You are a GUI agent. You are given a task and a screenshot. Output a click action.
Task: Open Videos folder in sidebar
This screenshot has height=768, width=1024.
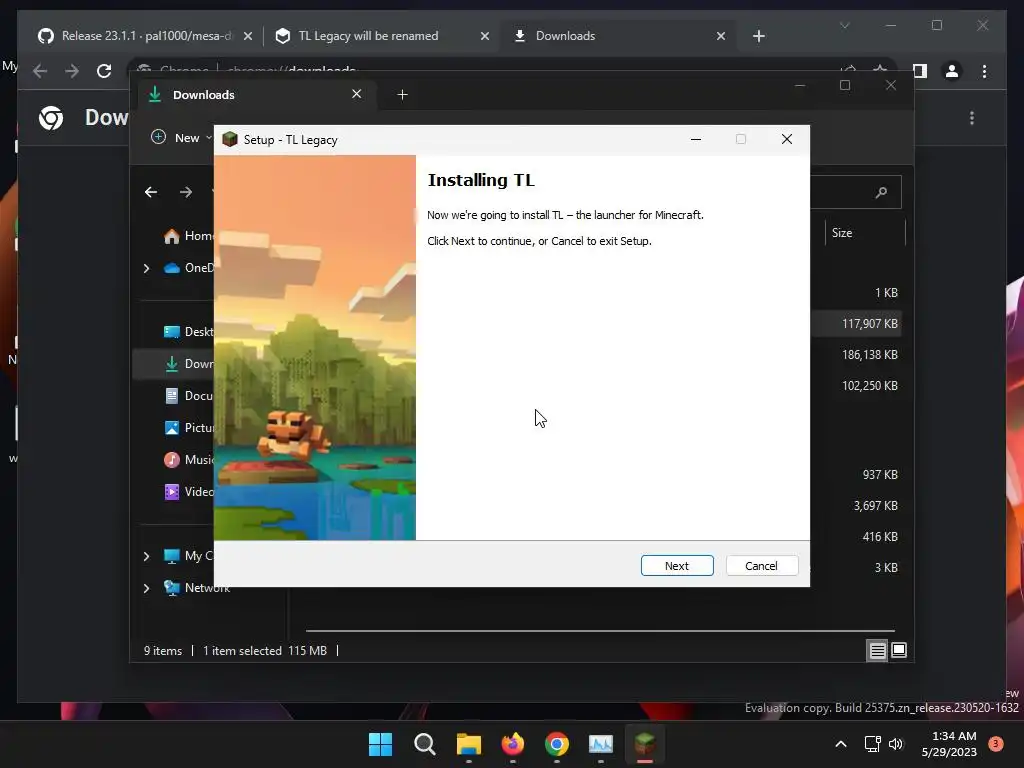pos(188,492)
